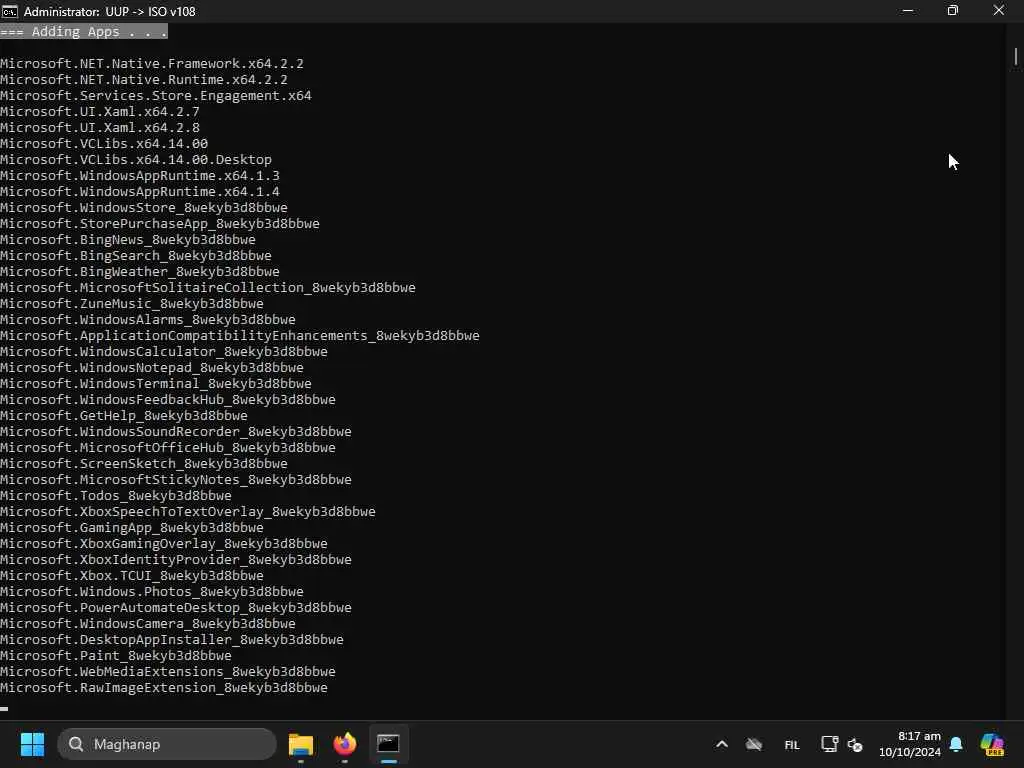The image size is (1024, 768).
Task: Click the Microsoft.WindowsFeedbackHub line
Action: tap(168, 399)
